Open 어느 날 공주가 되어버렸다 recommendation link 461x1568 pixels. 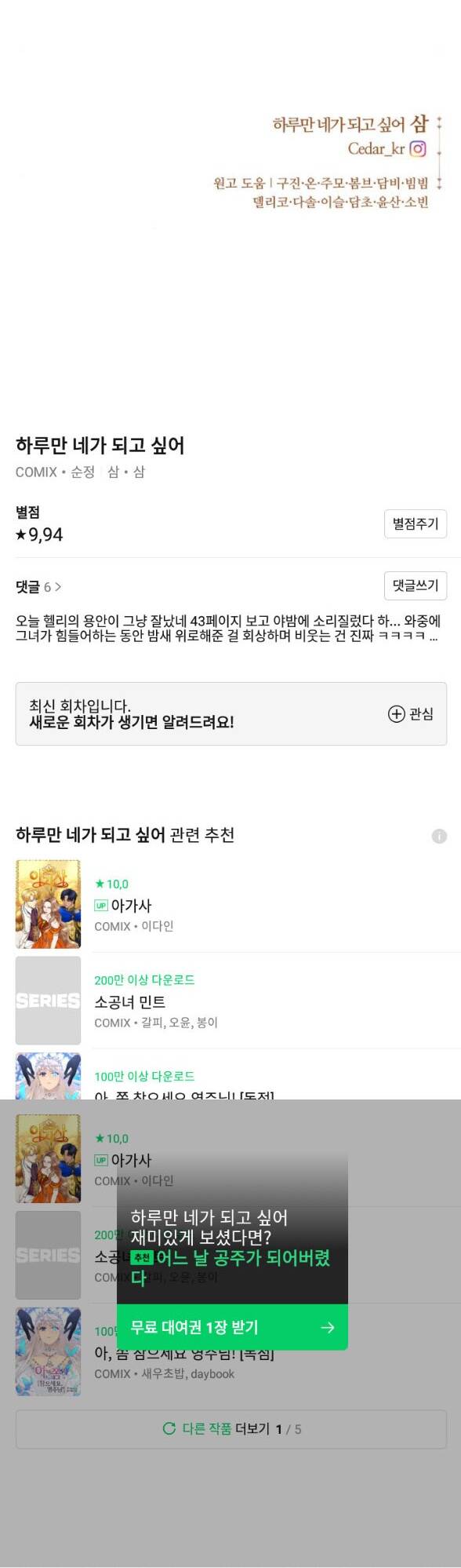click(230, 1267)
